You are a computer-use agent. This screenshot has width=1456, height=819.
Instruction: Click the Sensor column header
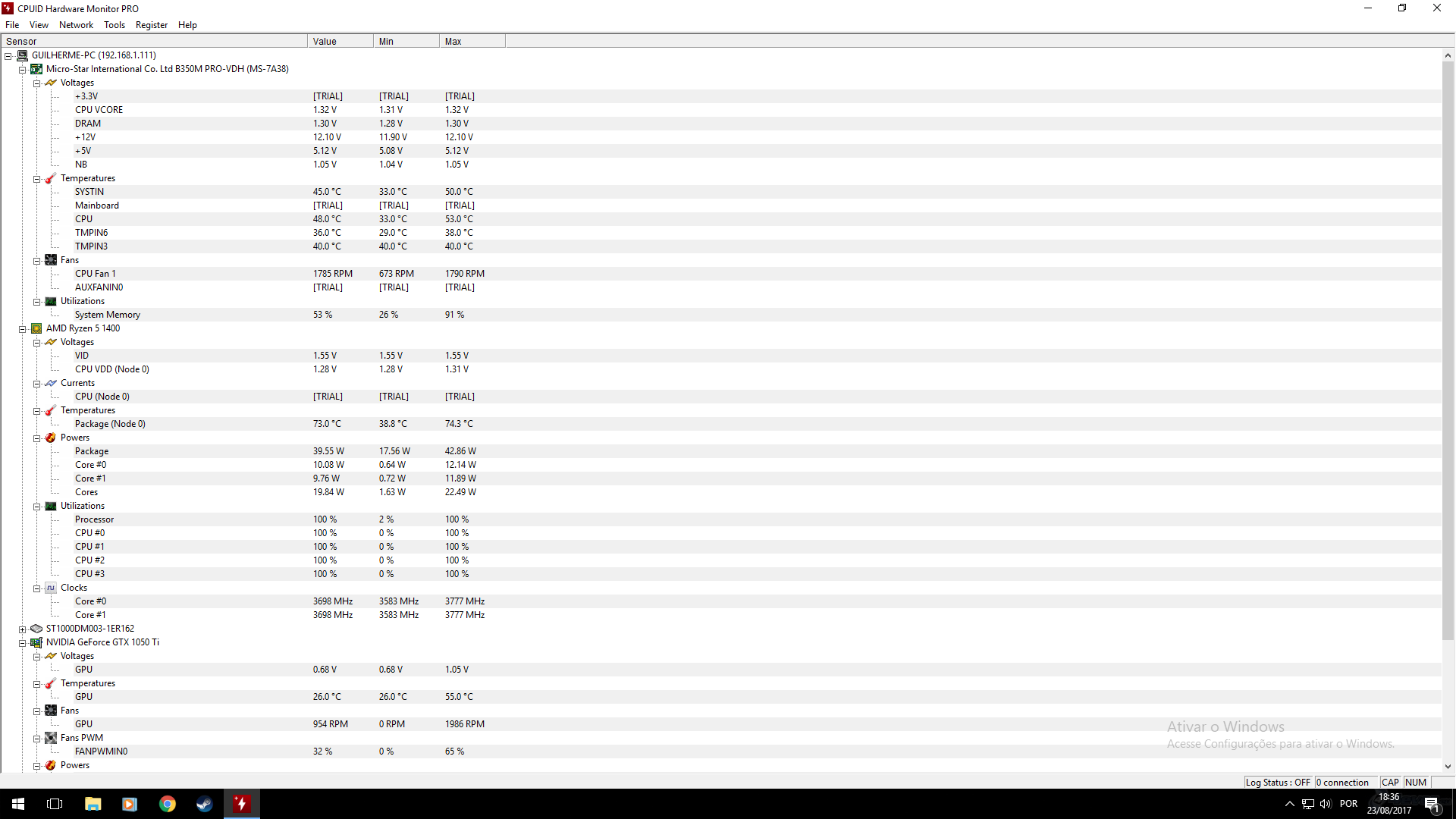(154, 41)
